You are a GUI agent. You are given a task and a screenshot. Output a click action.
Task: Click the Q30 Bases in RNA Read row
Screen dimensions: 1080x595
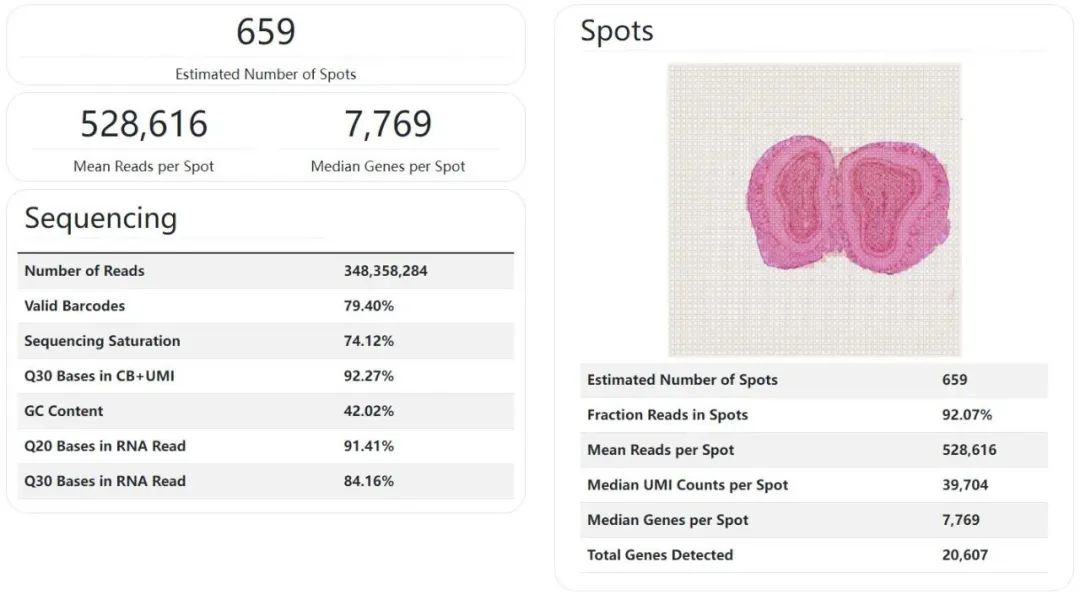[x=265, y=481]
